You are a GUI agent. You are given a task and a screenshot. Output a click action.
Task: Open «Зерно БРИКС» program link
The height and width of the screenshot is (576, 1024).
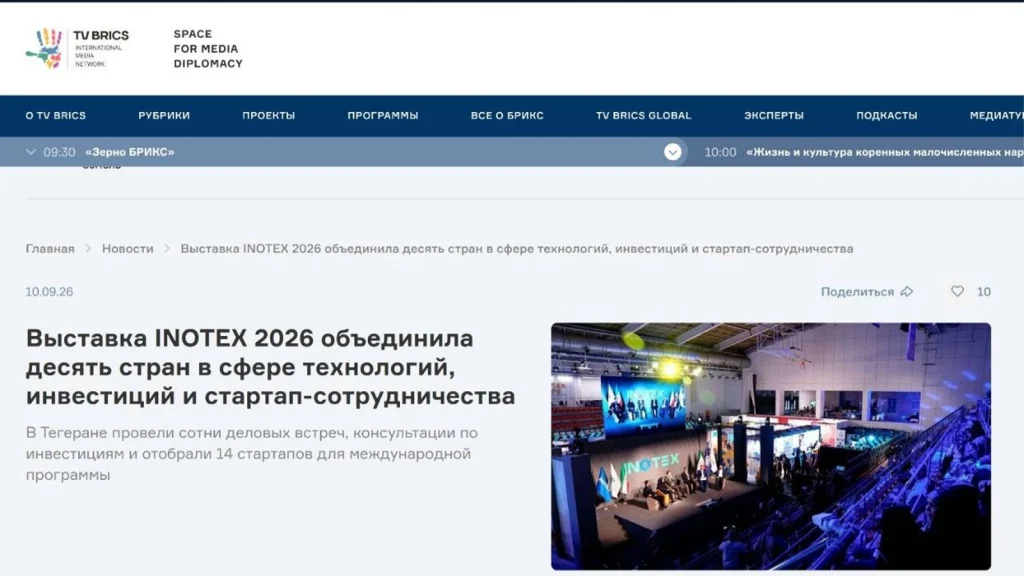pos(130,152)
